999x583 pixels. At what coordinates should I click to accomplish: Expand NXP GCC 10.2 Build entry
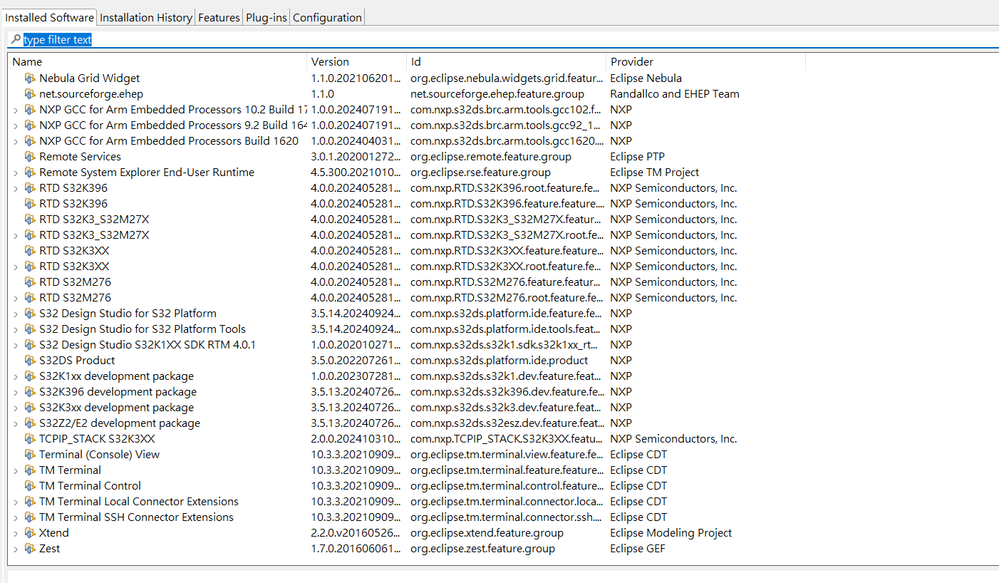click(16, 110)
